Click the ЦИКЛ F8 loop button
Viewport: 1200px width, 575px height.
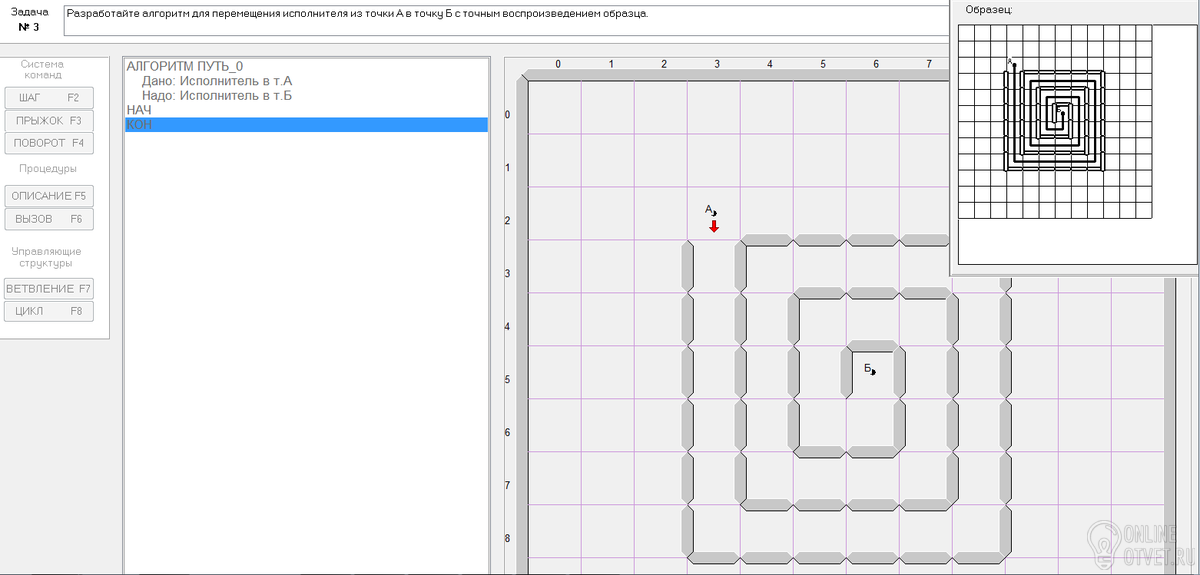coord(49,311)
